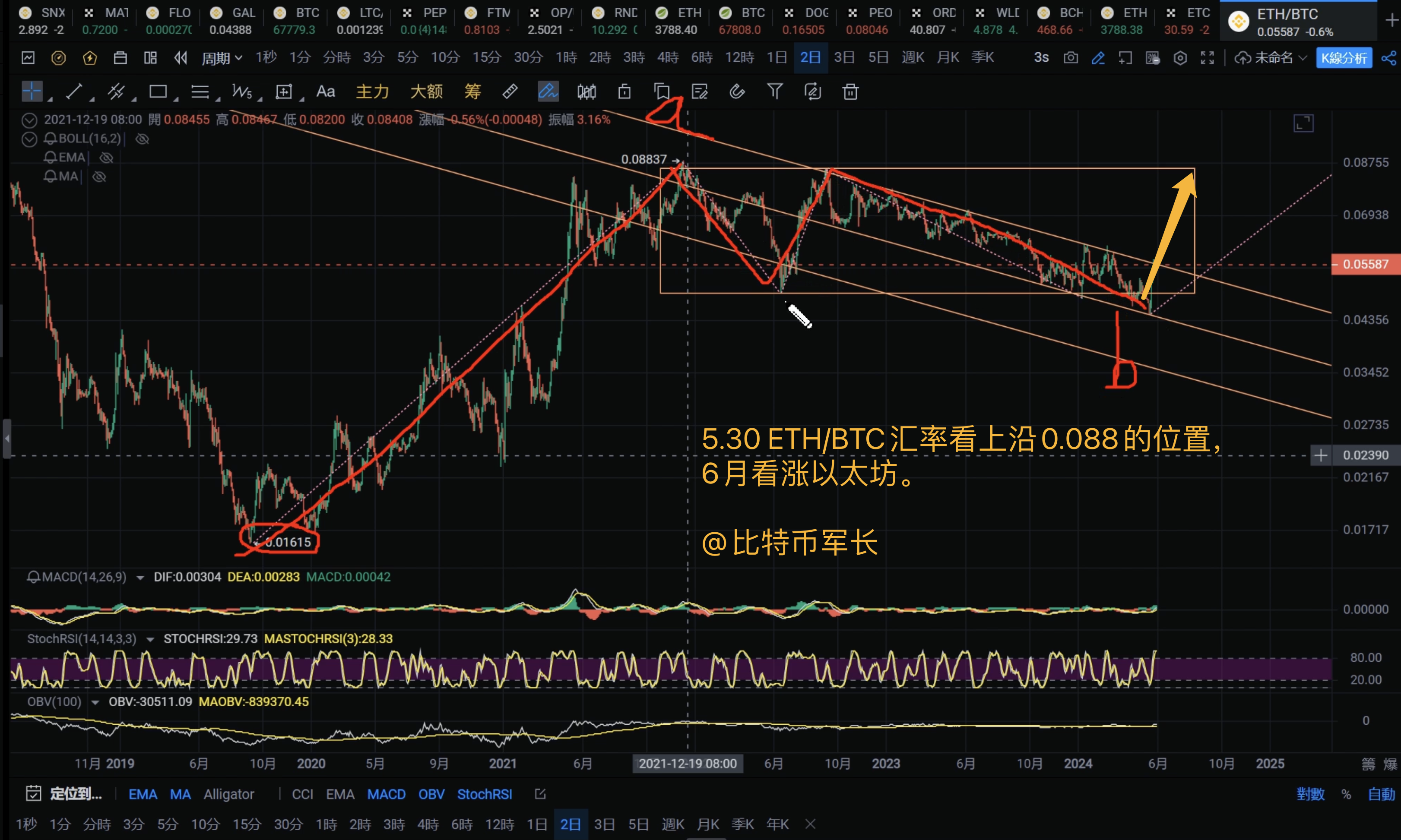
Task: Open the edit indicators icon in bottom bar
Action: coord(540,794)
